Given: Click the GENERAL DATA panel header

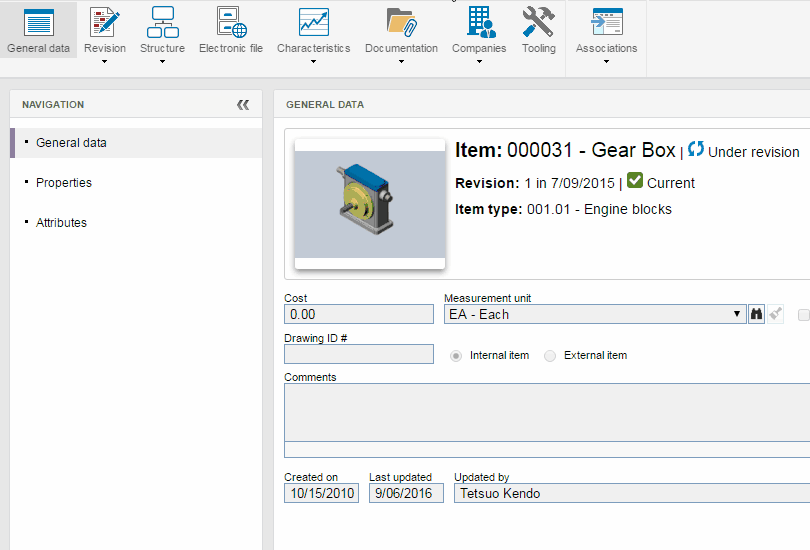Looking at the screenshot, I should [325, 105].
